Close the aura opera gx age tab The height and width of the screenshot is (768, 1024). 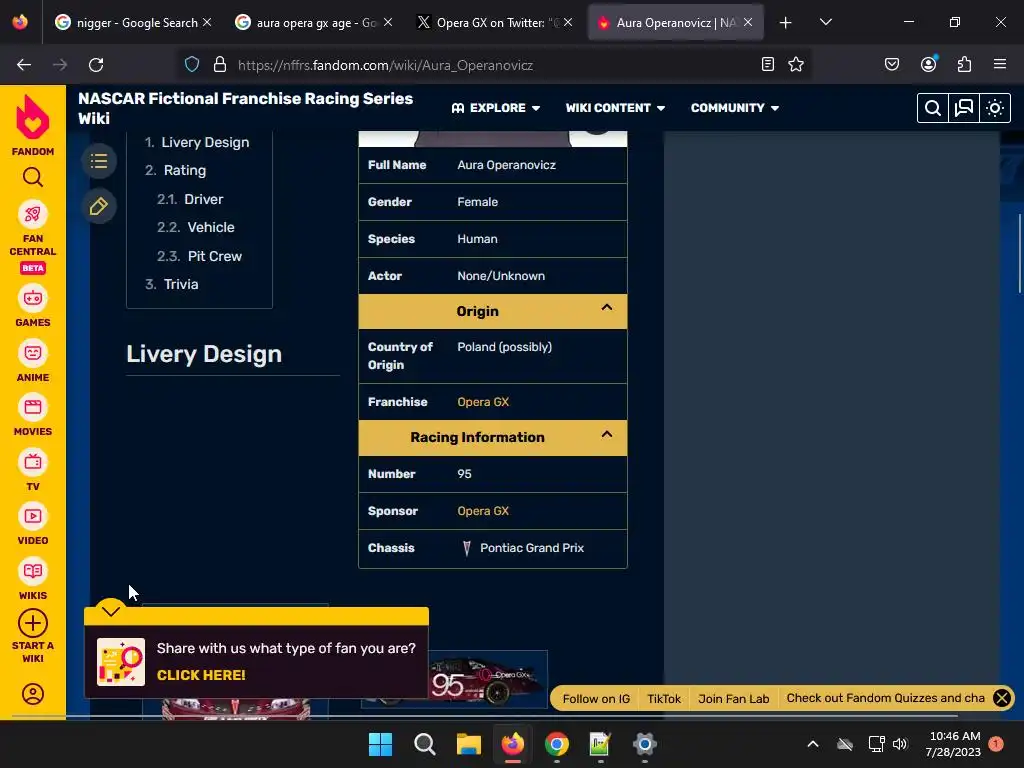point(388,23)
